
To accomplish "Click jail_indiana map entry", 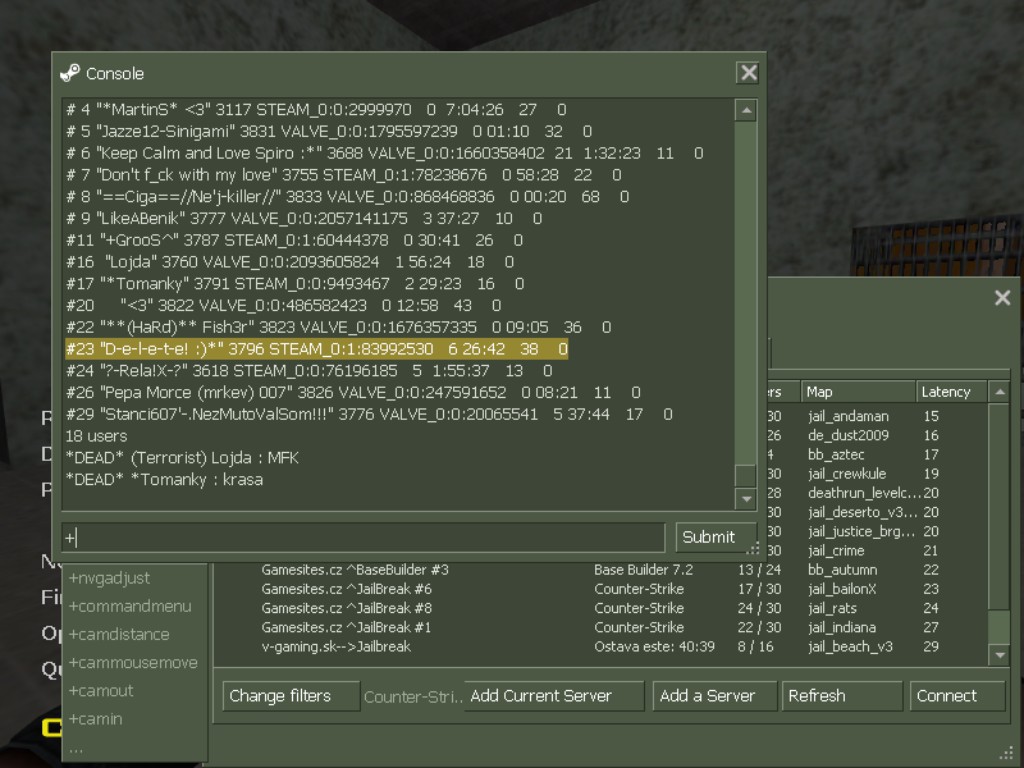I will [x=842, y=627].
